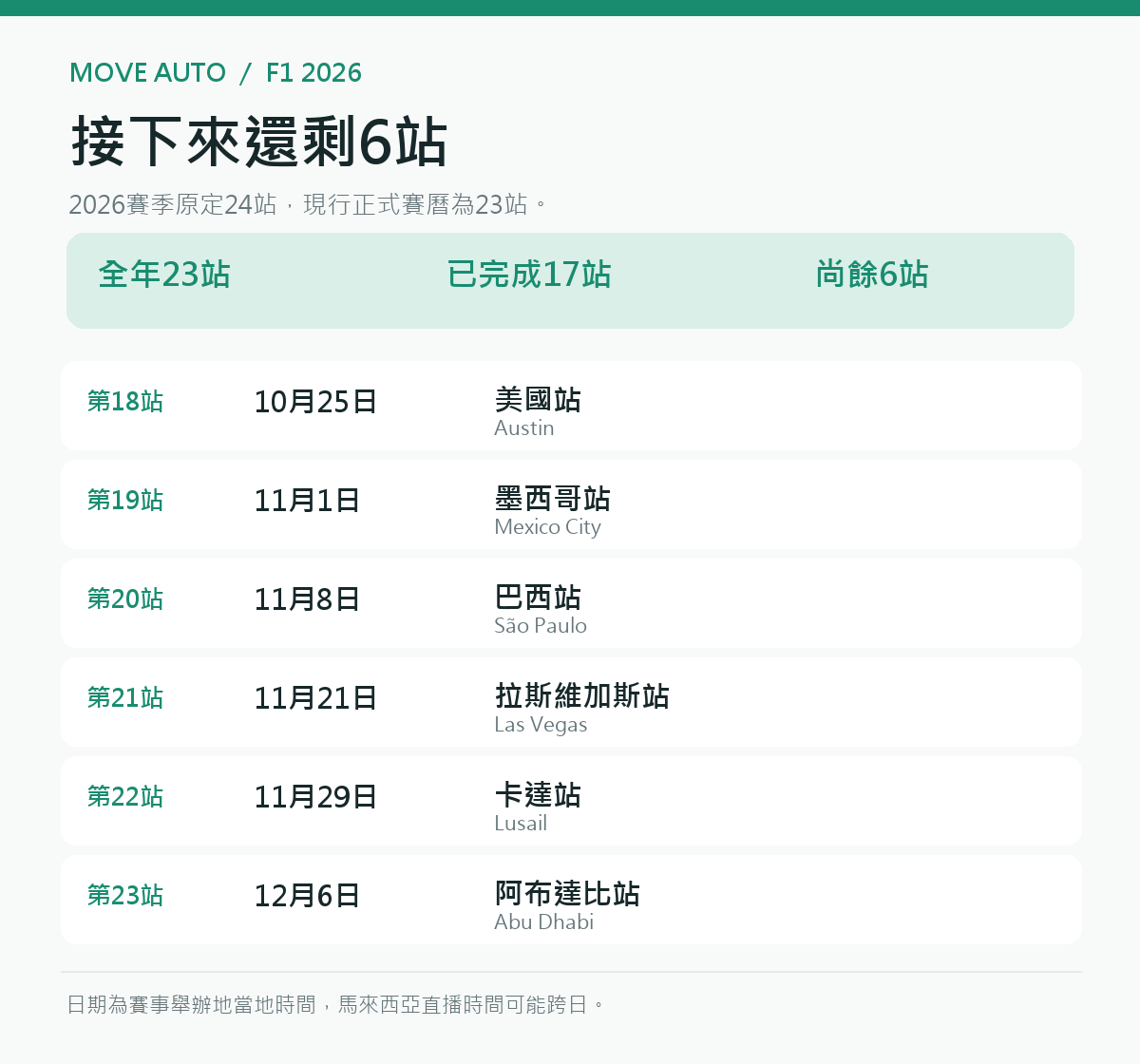Select the headline 接下來還剩6站

(259, 142)
